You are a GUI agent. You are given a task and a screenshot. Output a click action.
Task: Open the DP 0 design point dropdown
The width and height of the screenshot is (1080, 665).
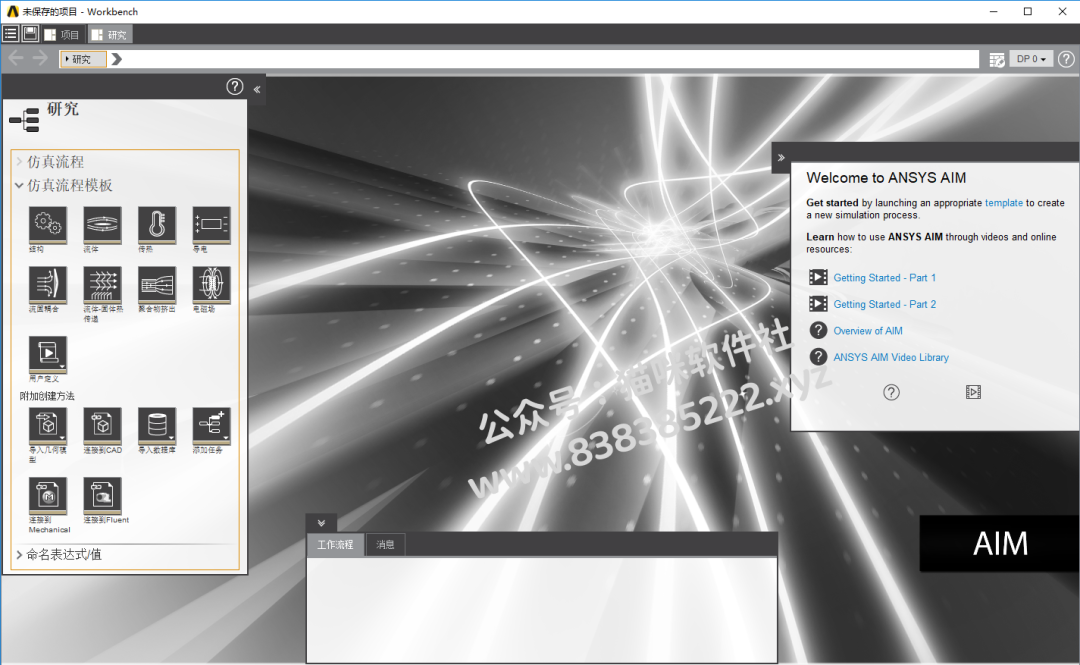pos(1031,59)
